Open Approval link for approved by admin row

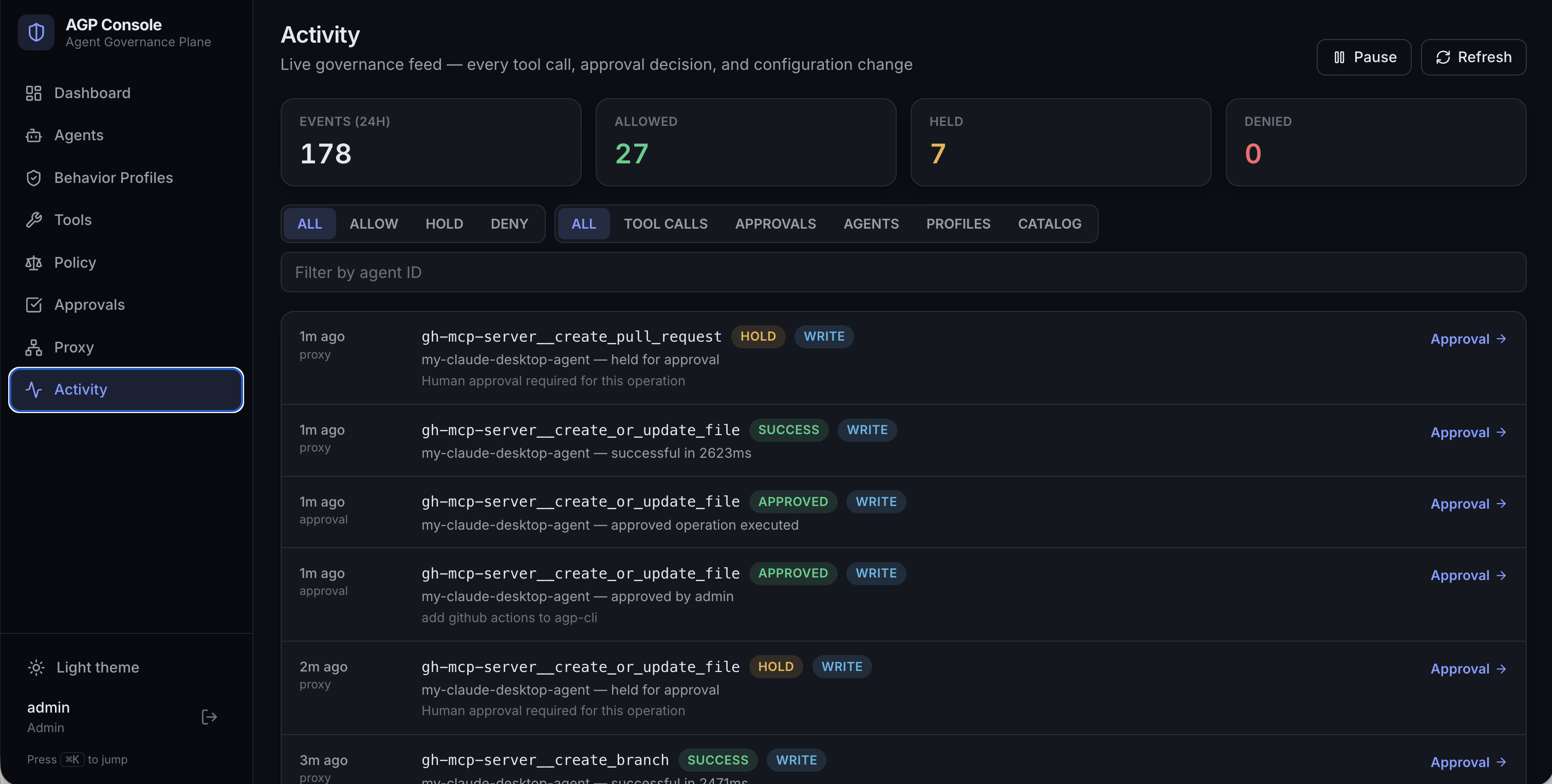[x=1468, y=575]
